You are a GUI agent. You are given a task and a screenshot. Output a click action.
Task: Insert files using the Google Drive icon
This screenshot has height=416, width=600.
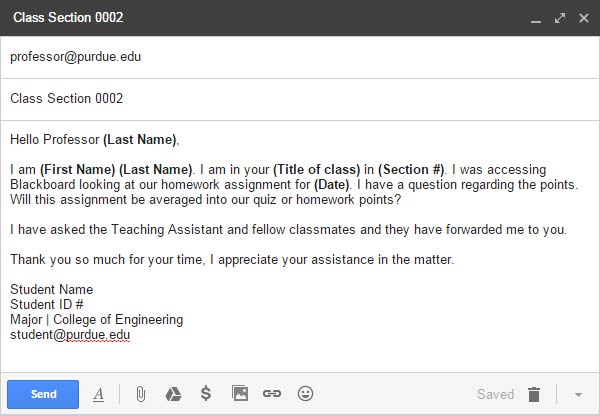[173, 394]
